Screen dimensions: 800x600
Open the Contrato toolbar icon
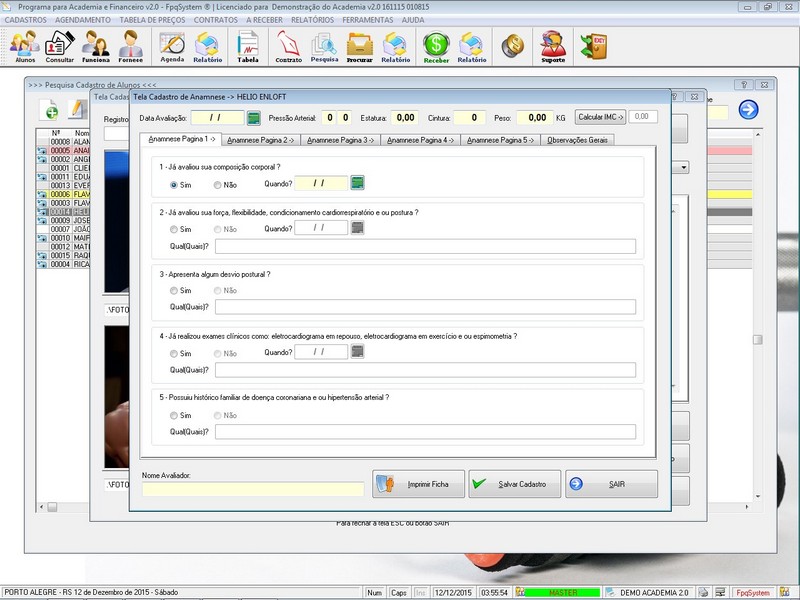[289, 46]
